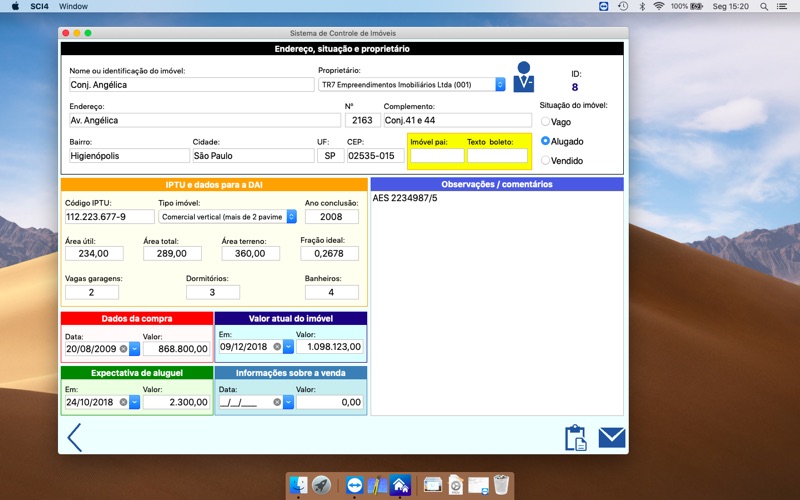Open Finder from the dock
The height and width of the screenshot is (500, 800).
[x=298, y=485]
